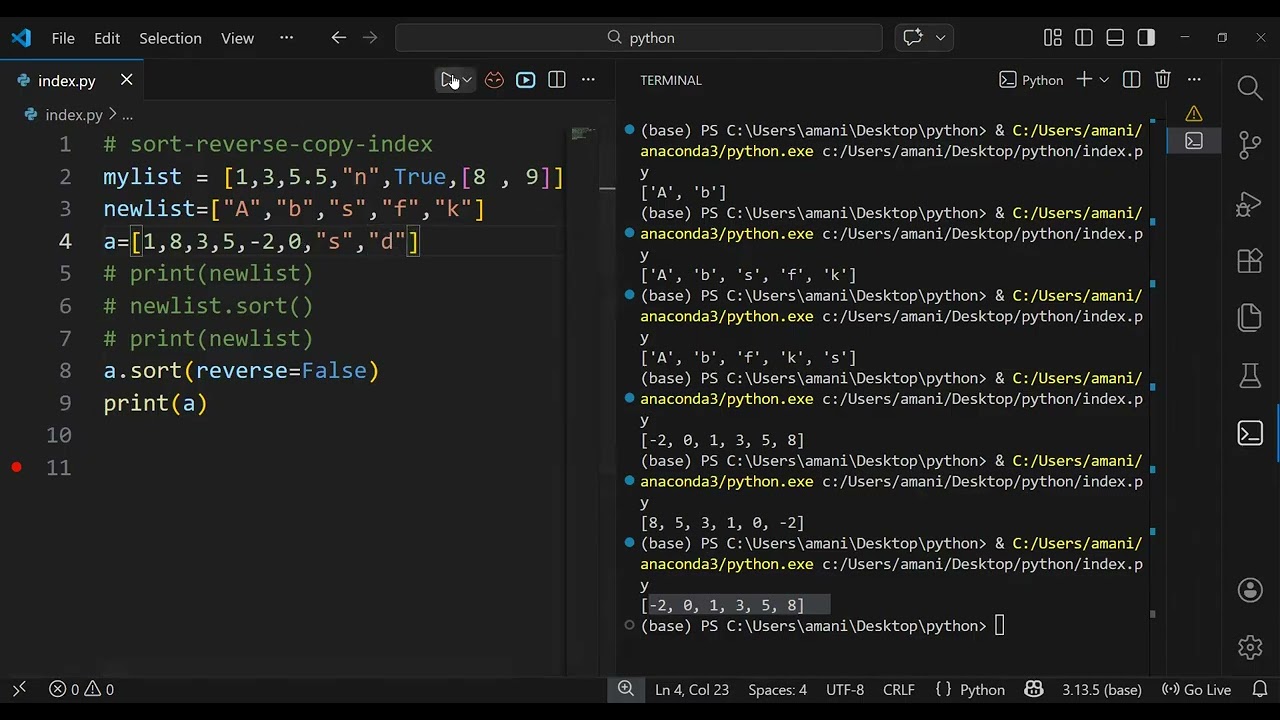Select the TERMINAL panel tab
The image size is (1280, 720).
point(671,80)
